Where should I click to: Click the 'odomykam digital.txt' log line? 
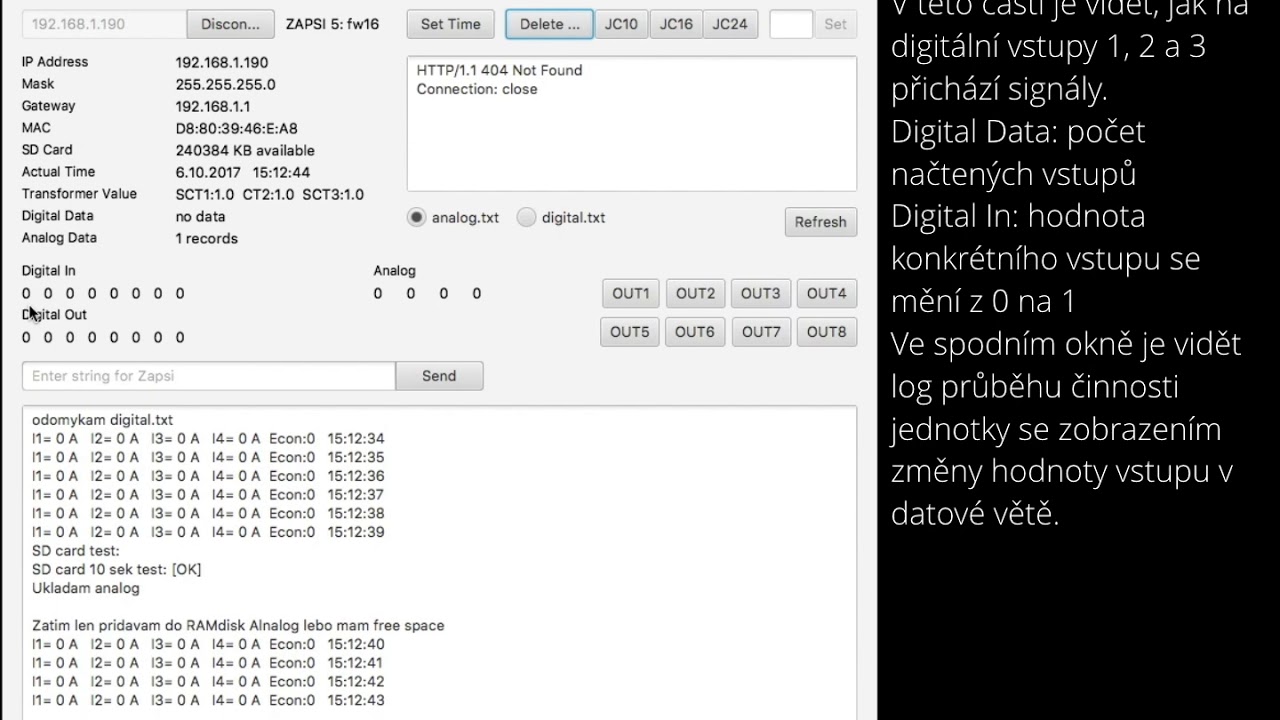point(102,420)
